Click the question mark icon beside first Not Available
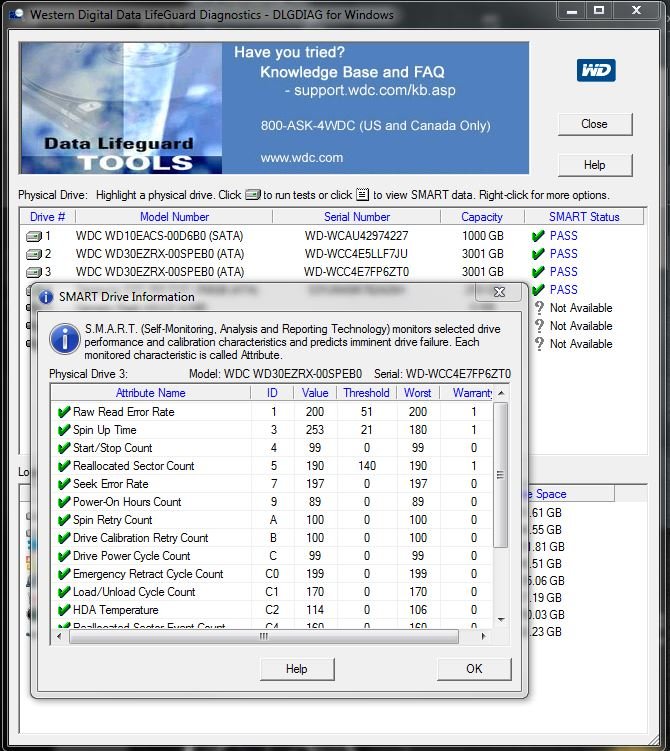The image size is (670, 751). pos(539,308)
